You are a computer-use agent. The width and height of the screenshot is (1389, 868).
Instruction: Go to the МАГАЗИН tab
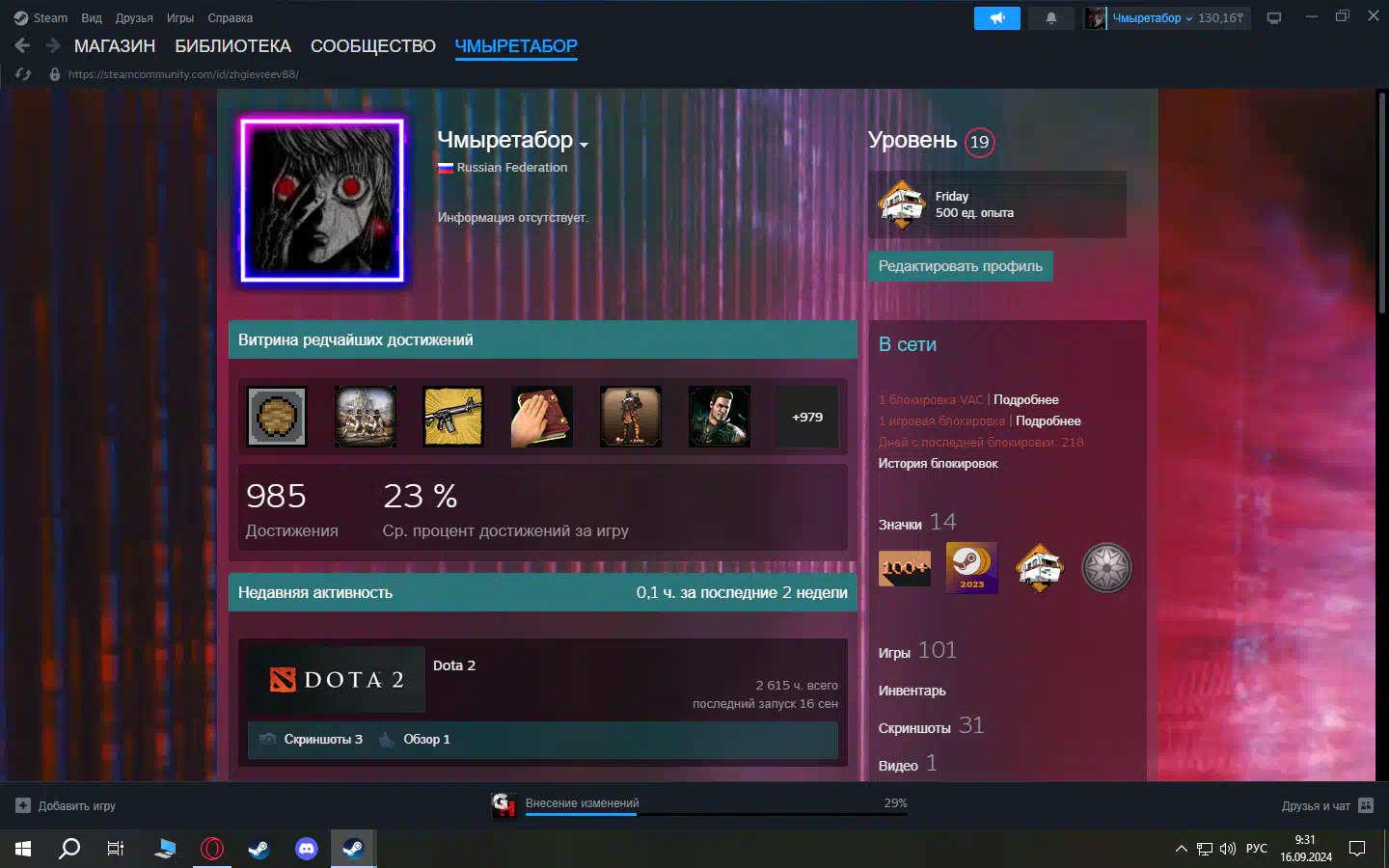pyautogui.click(x=115, y=46)
